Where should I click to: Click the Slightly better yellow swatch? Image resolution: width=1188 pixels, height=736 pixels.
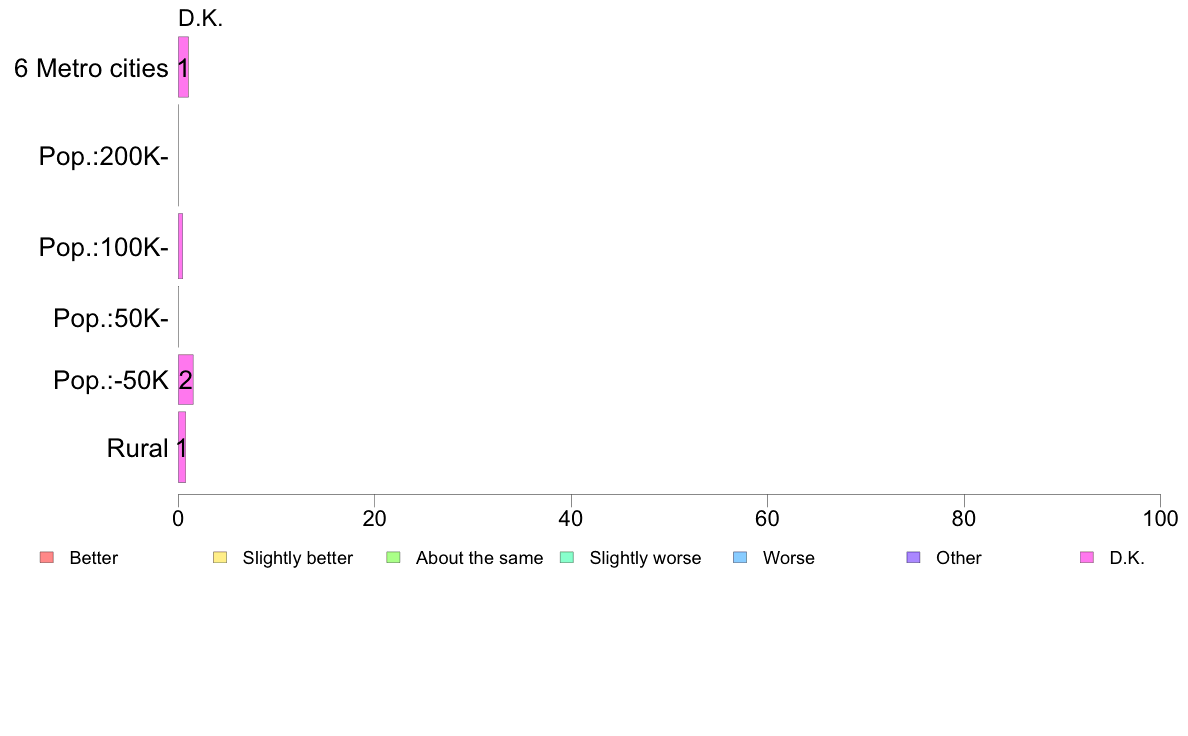220,557
